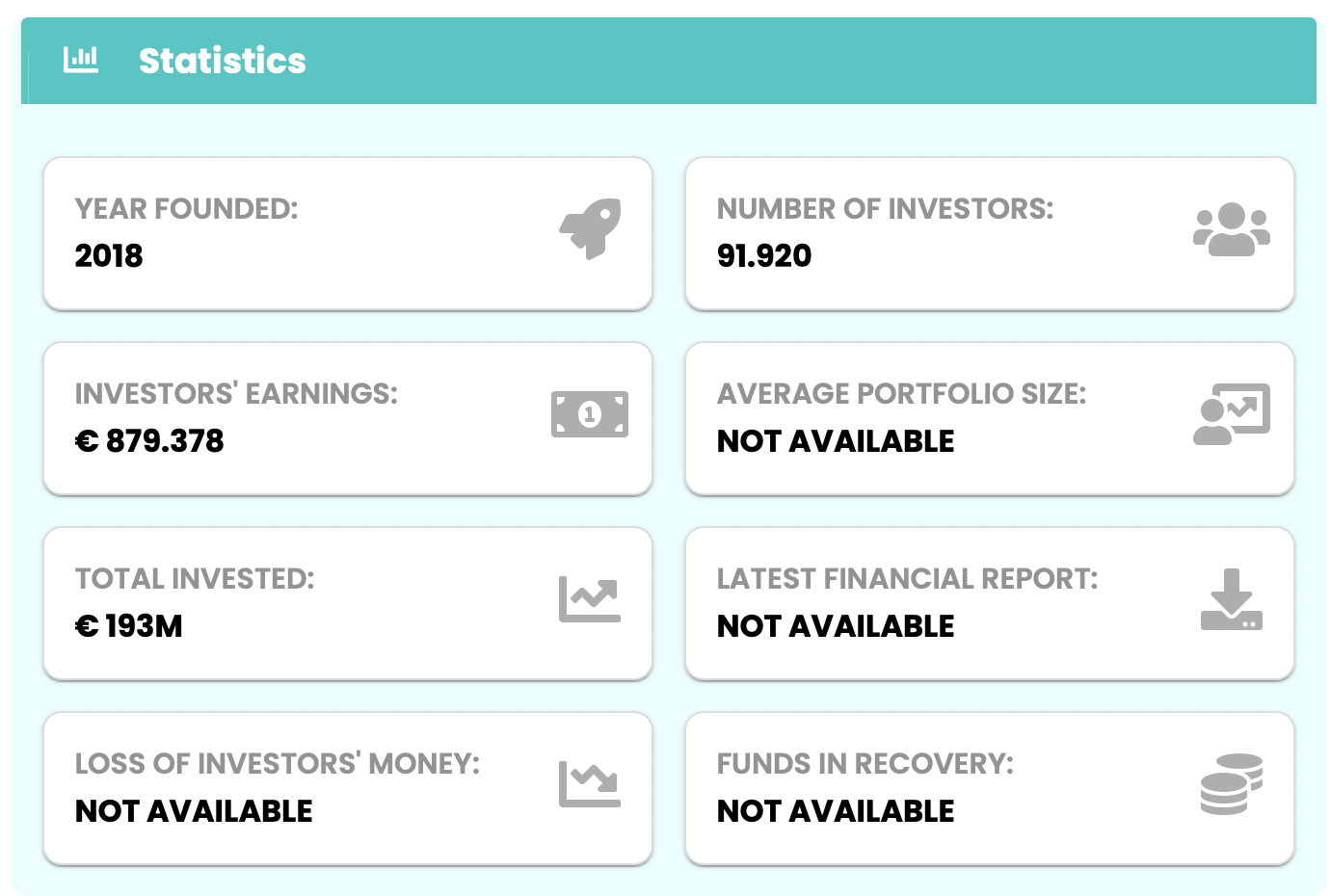This screenshot has width=1330, height=896.
Task: Click the declining chart icon for losses
Action: [x=590, y=784]
